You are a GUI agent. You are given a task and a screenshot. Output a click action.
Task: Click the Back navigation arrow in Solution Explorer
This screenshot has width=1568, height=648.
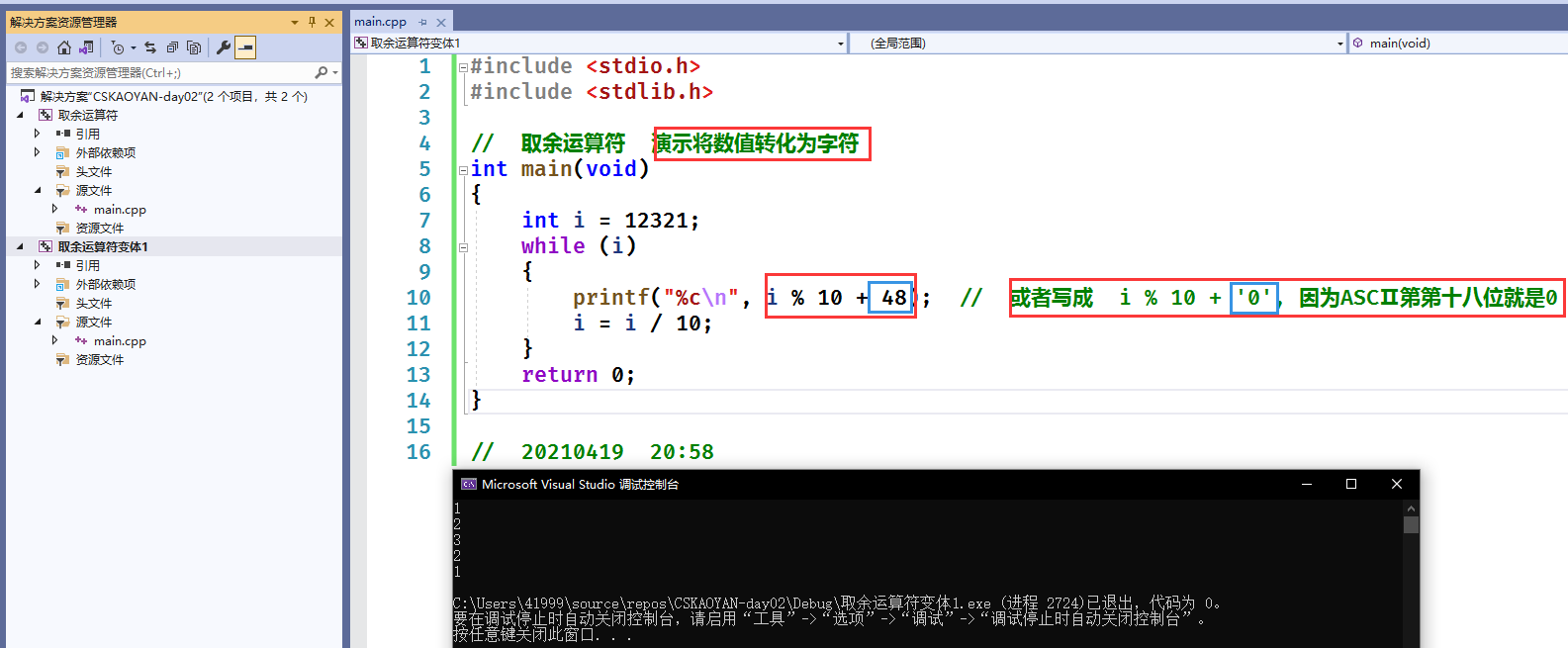(x=21, y=47)
